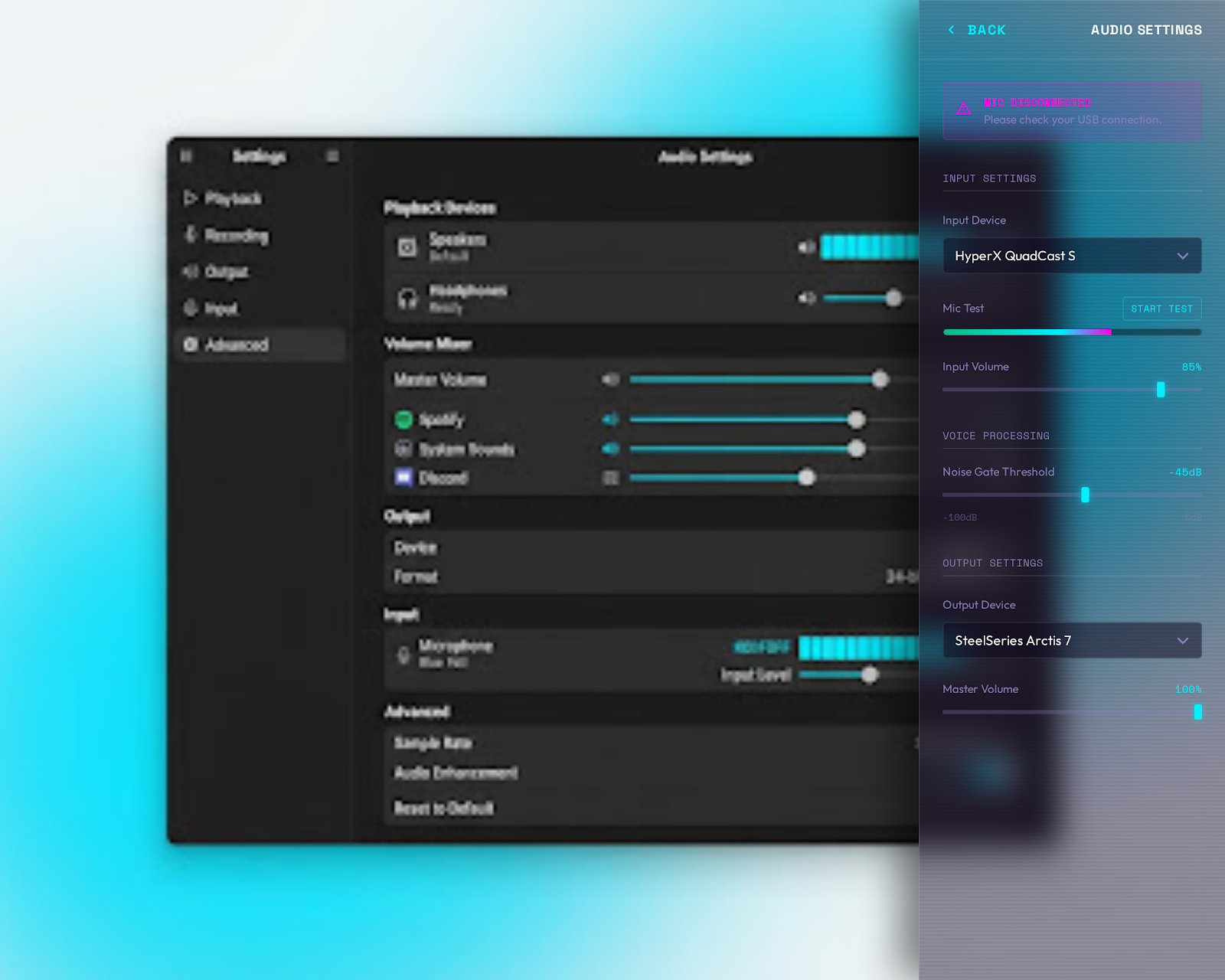Screen dimensions: 1225x980
Task: Click the Speakers device icon
Action: [x=407, y=247]
